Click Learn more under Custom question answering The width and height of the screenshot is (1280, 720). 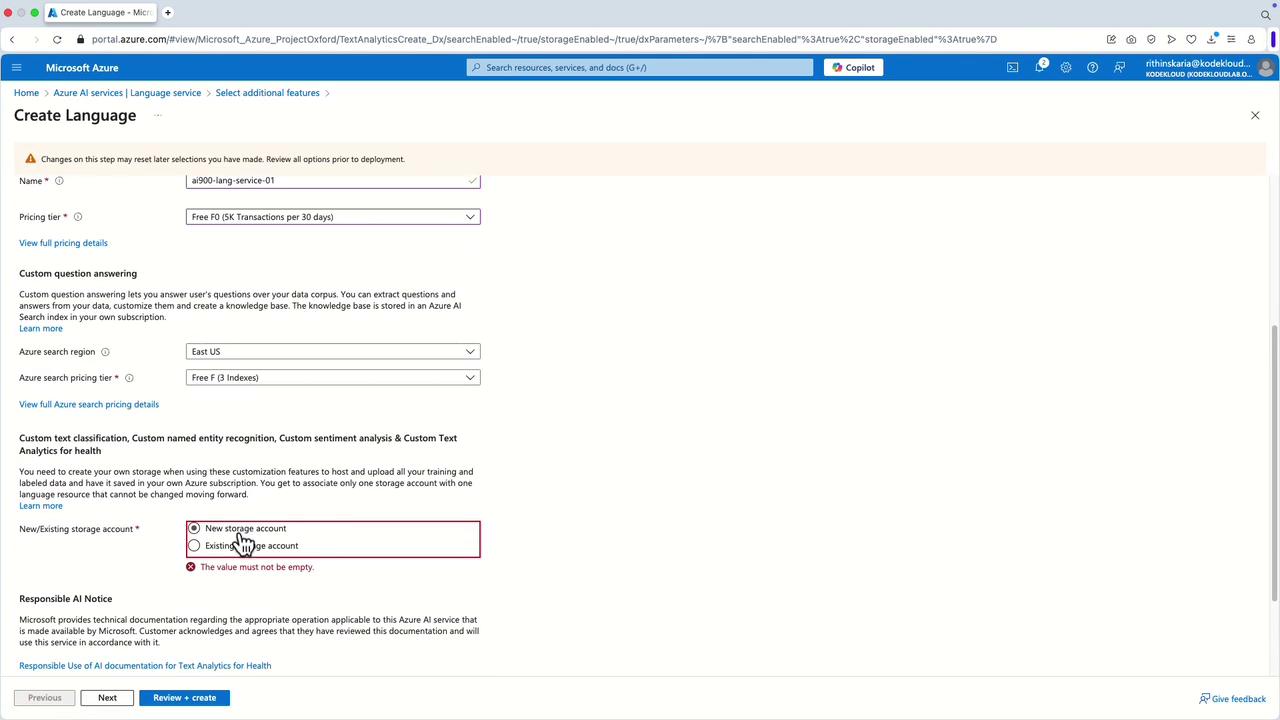pyautogui.click(x=41, y=329)
